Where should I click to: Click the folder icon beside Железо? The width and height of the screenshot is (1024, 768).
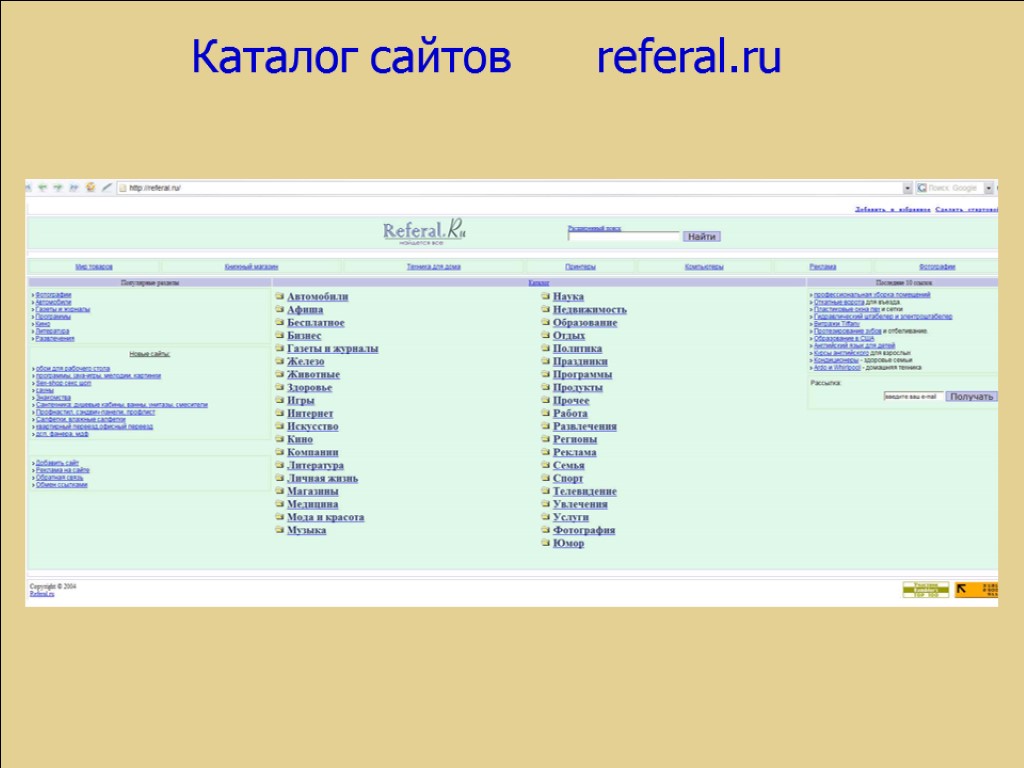(280, 361)
